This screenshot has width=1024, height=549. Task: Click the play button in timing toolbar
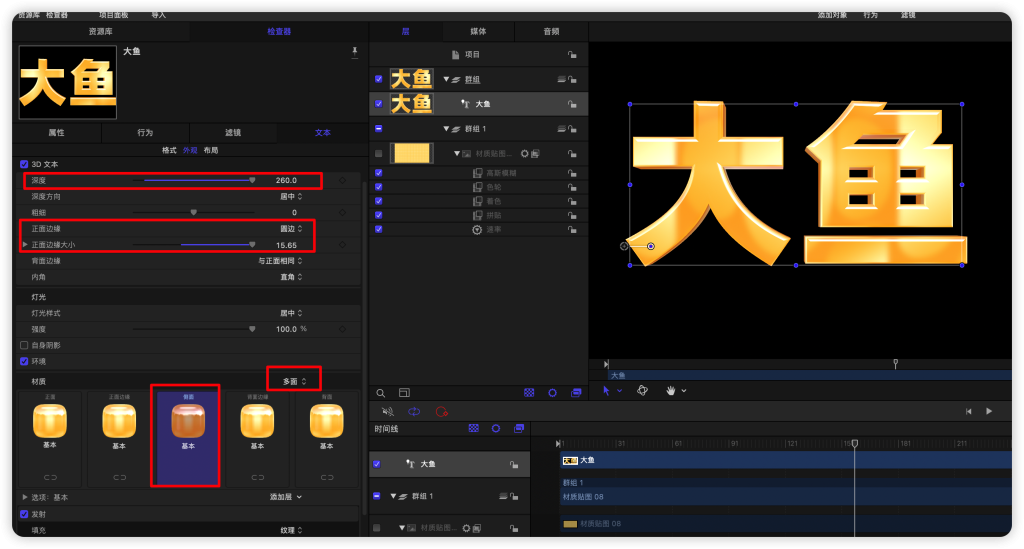click(989, 411)
